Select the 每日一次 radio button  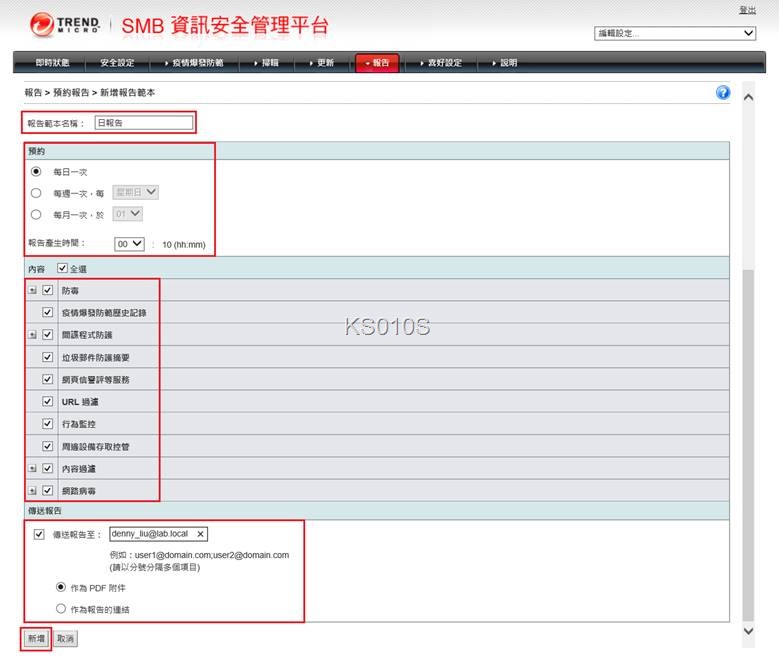36,171
